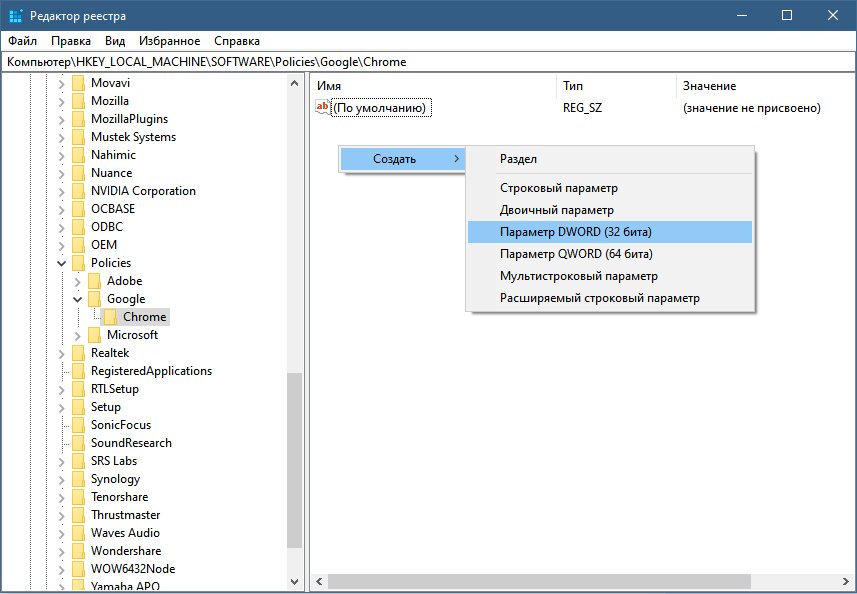Screen dimensions: 857x594
Task: Click the OCBASE folder icon
Action: [79, 209]
